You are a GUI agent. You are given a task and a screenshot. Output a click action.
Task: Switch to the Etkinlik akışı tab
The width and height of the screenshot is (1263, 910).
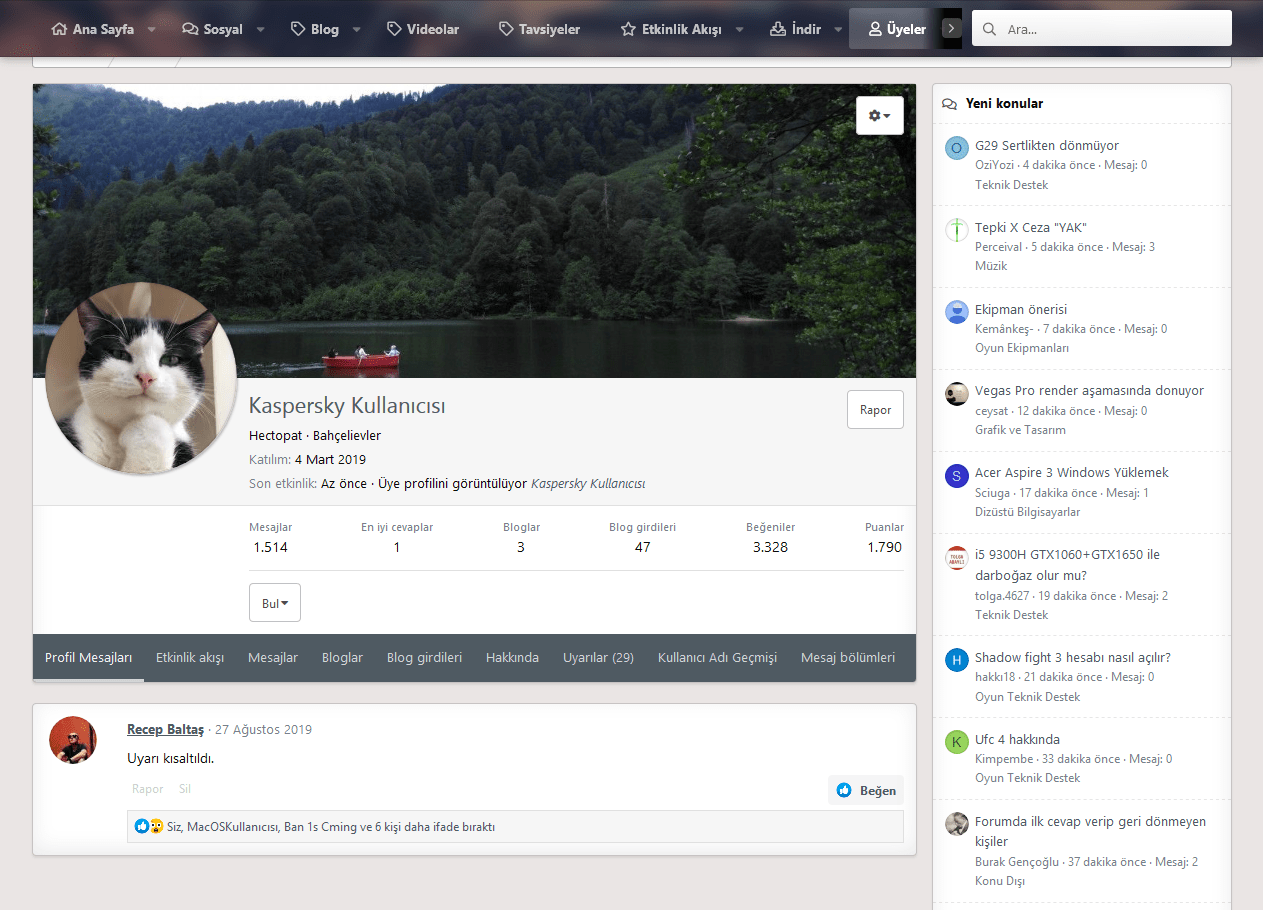(190, 657)
